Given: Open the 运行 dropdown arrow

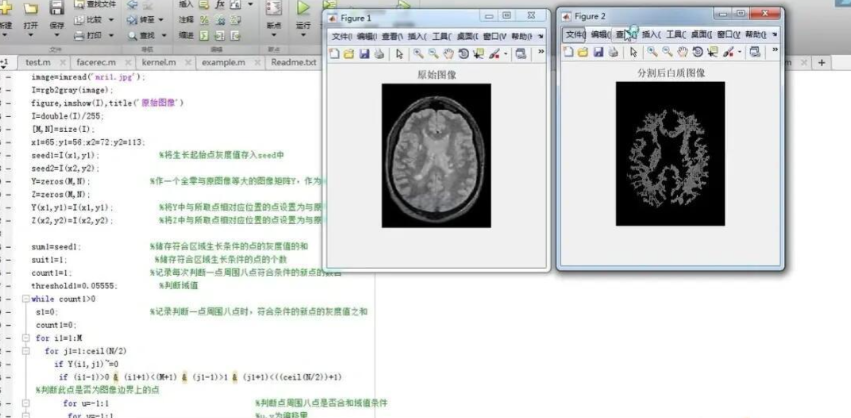Looking at the screenshot, I should (x=303, y=35).
